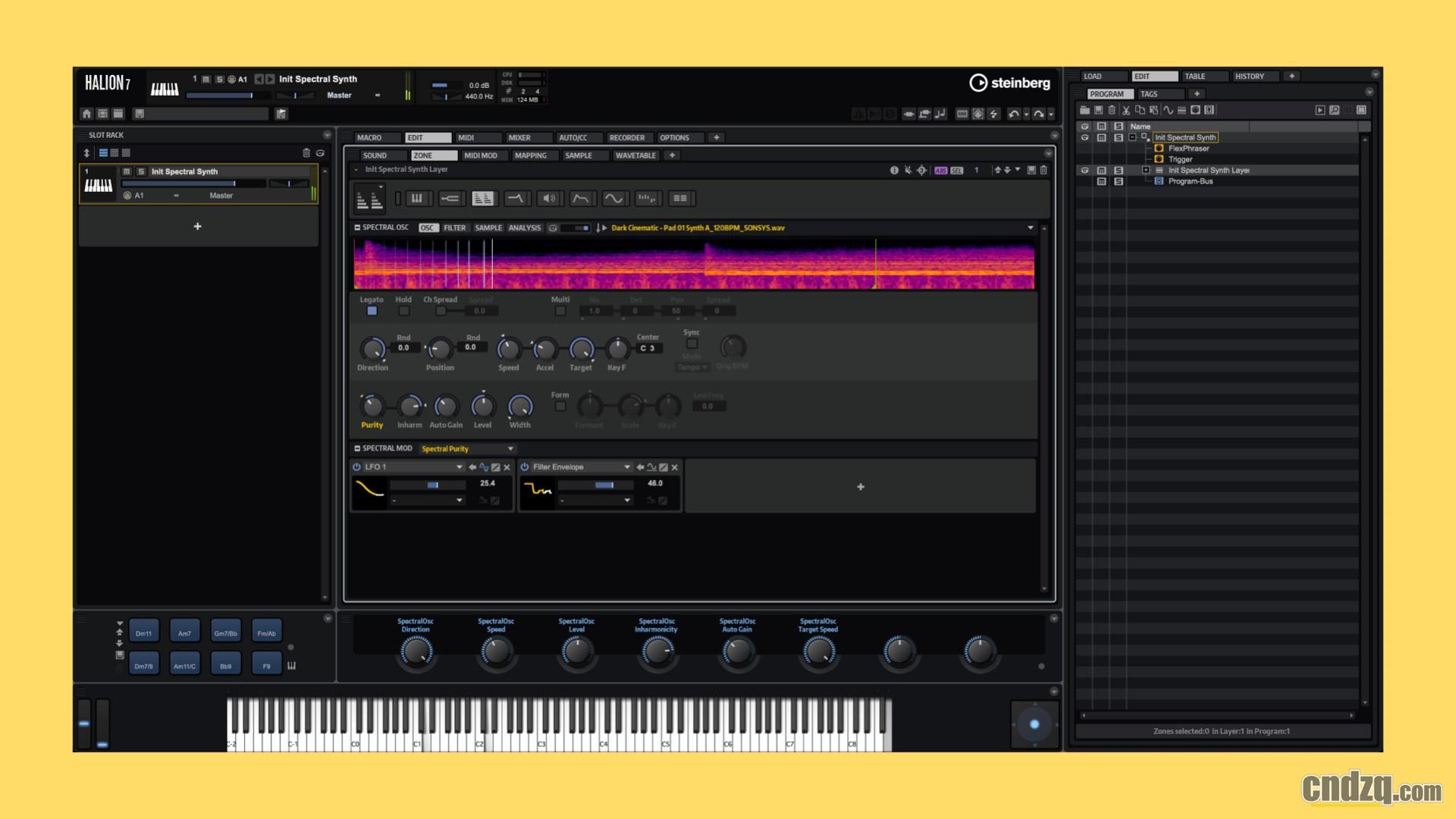Click the SpectralOsc Speed quick control knob
Screen dimensions: 1456x819
pos(496,651)
